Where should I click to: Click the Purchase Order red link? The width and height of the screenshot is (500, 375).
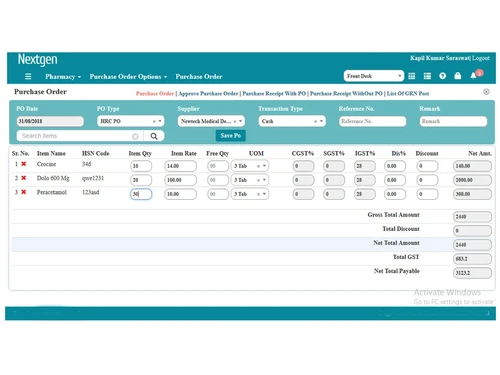tap(155, 94)
